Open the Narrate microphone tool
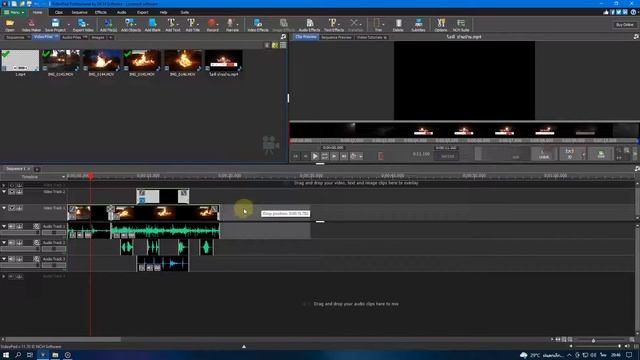640x360 pixels. pos(231,25)
